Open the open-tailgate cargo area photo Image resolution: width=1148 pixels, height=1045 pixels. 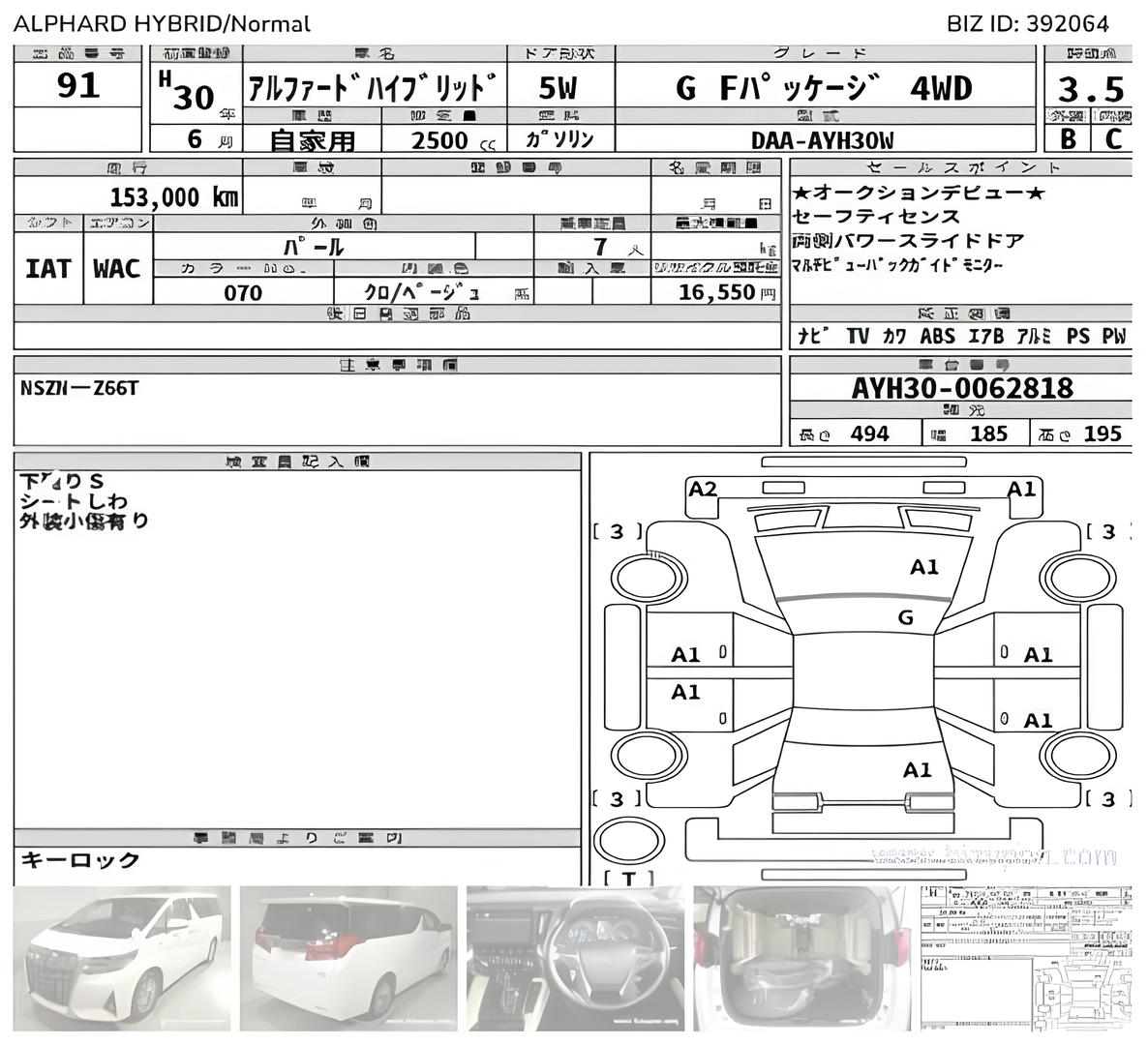[x=801, y=961]
